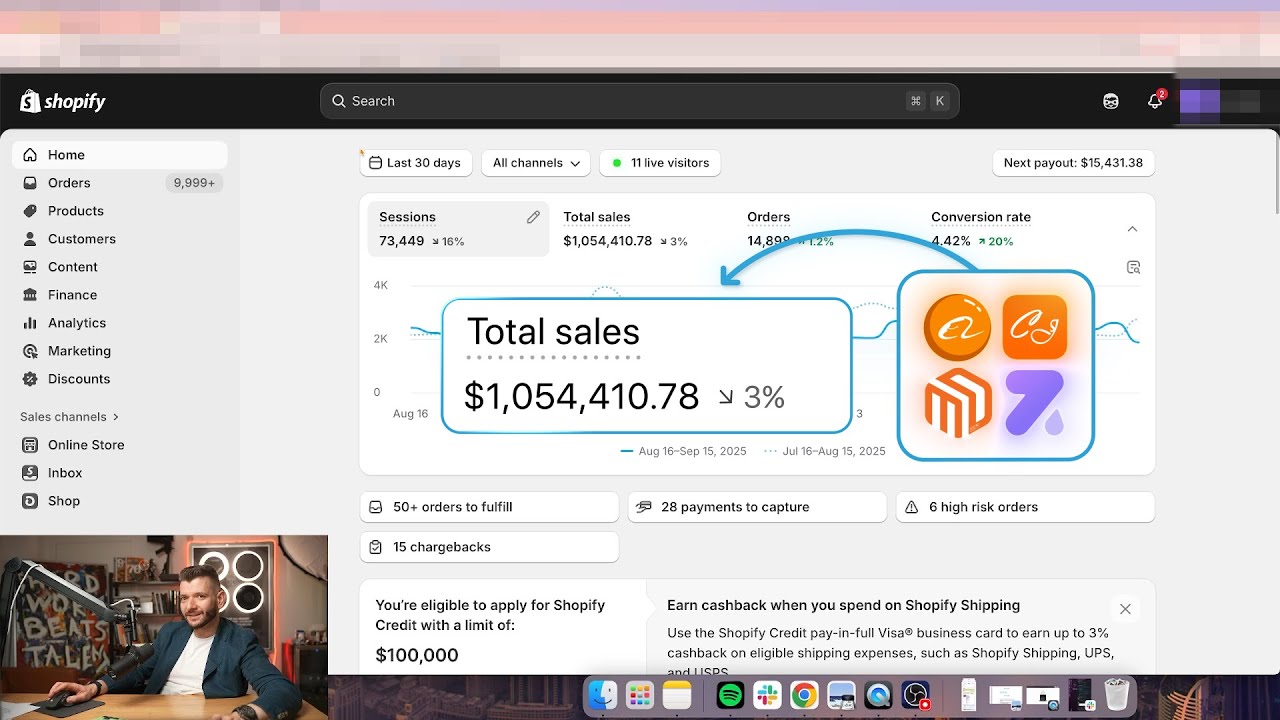Viewport: 1280px width, 720px height.
Task: Open Online Store sales channel
Action: 120,445
